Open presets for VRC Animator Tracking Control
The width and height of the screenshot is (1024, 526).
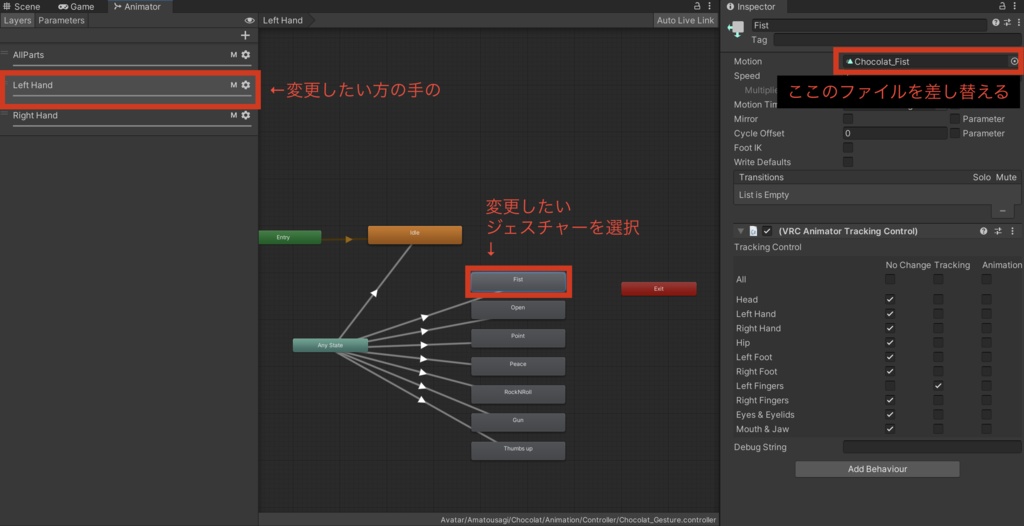(998, 231)
